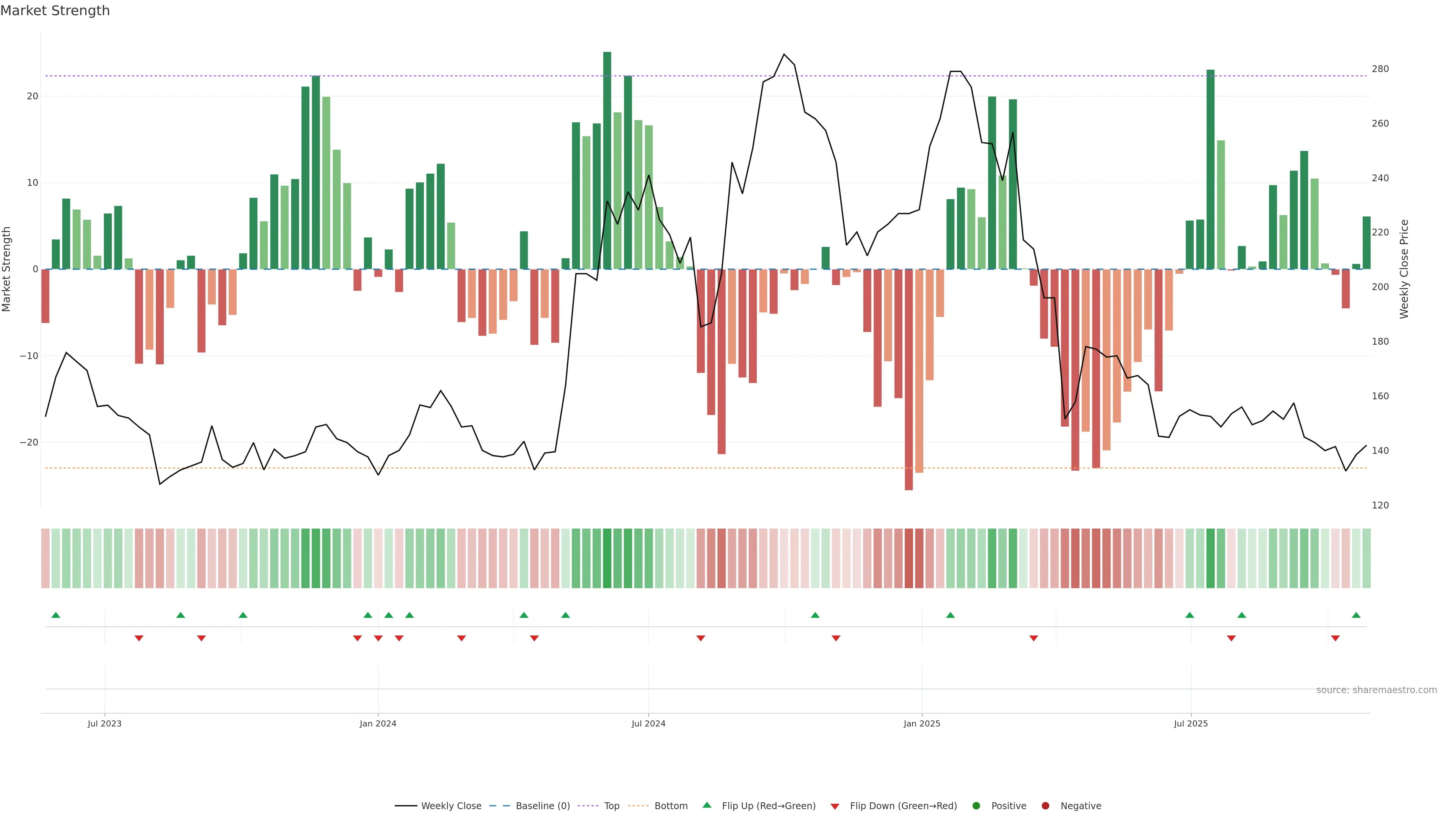Click the Negative red circle legend icon
Image resolution: width=1456 pixels, height=819 pixels.
point(1045,806)
